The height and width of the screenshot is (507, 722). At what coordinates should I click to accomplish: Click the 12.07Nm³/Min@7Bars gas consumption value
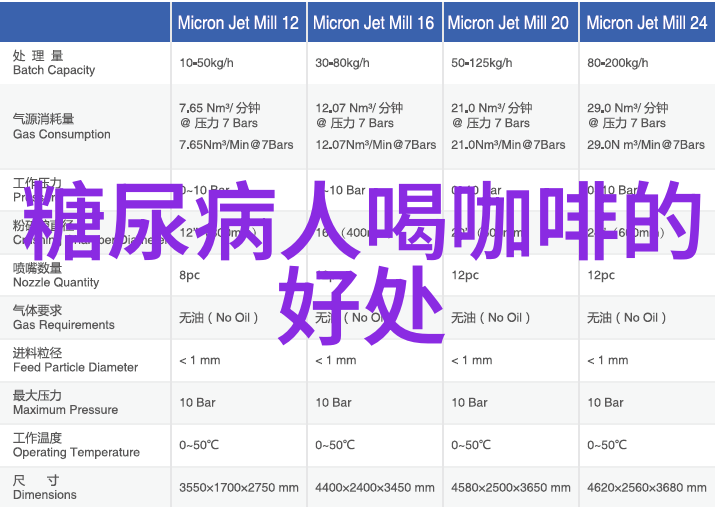coord(376,145)
